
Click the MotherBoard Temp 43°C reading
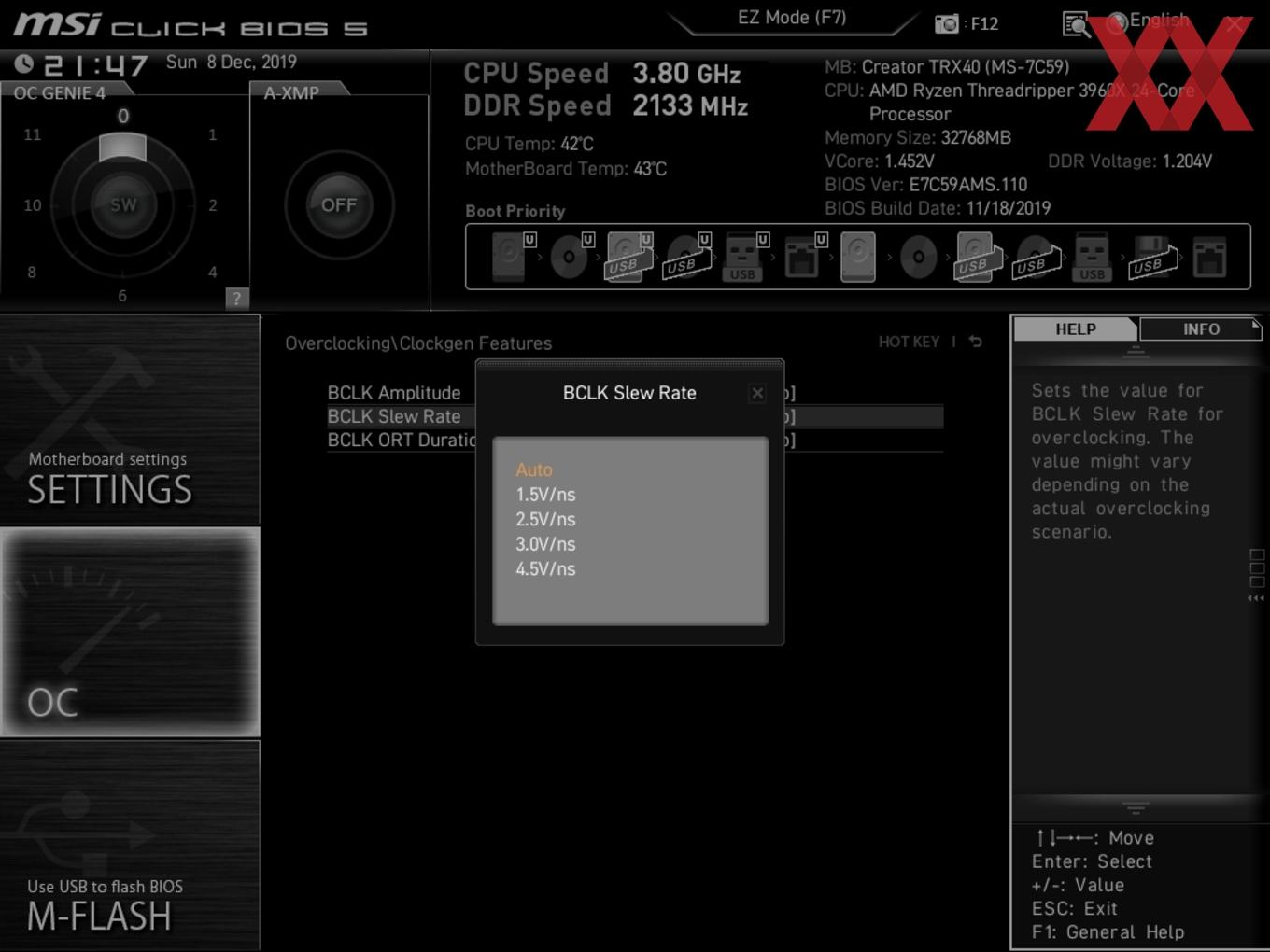tap(566, 169)
